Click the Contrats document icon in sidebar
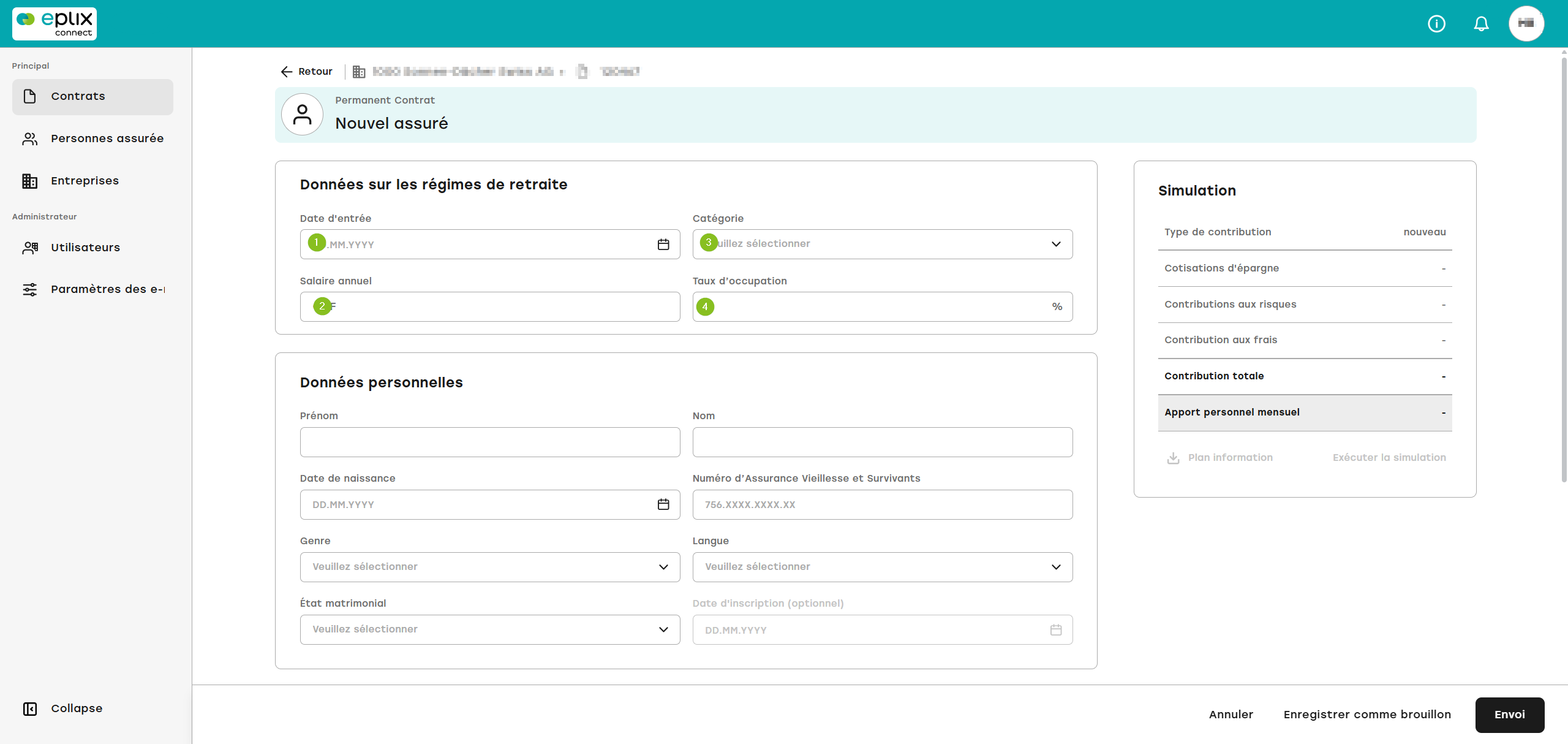 (x=30, y=96)
